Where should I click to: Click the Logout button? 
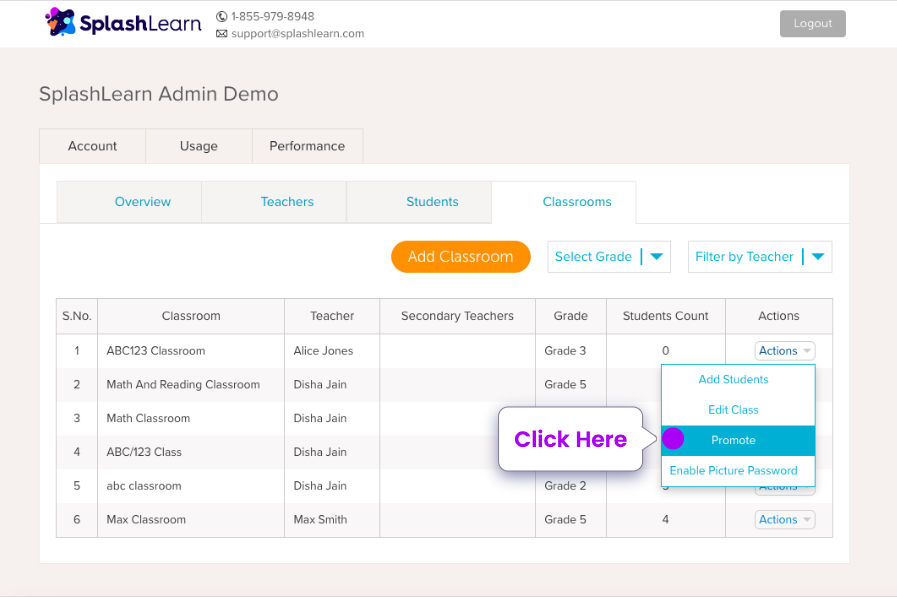point(812,23)
